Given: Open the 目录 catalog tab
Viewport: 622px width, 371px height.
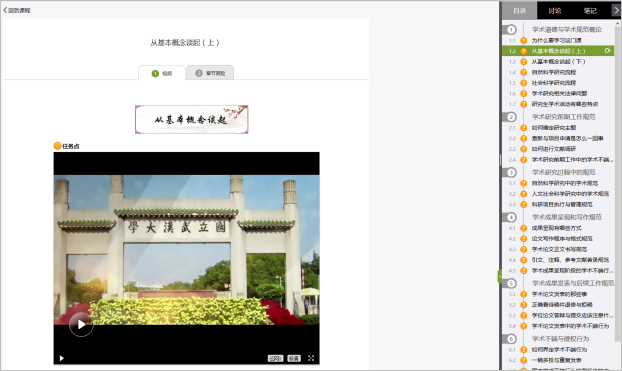Looking at the screenshot, I should tap(520, 11).
